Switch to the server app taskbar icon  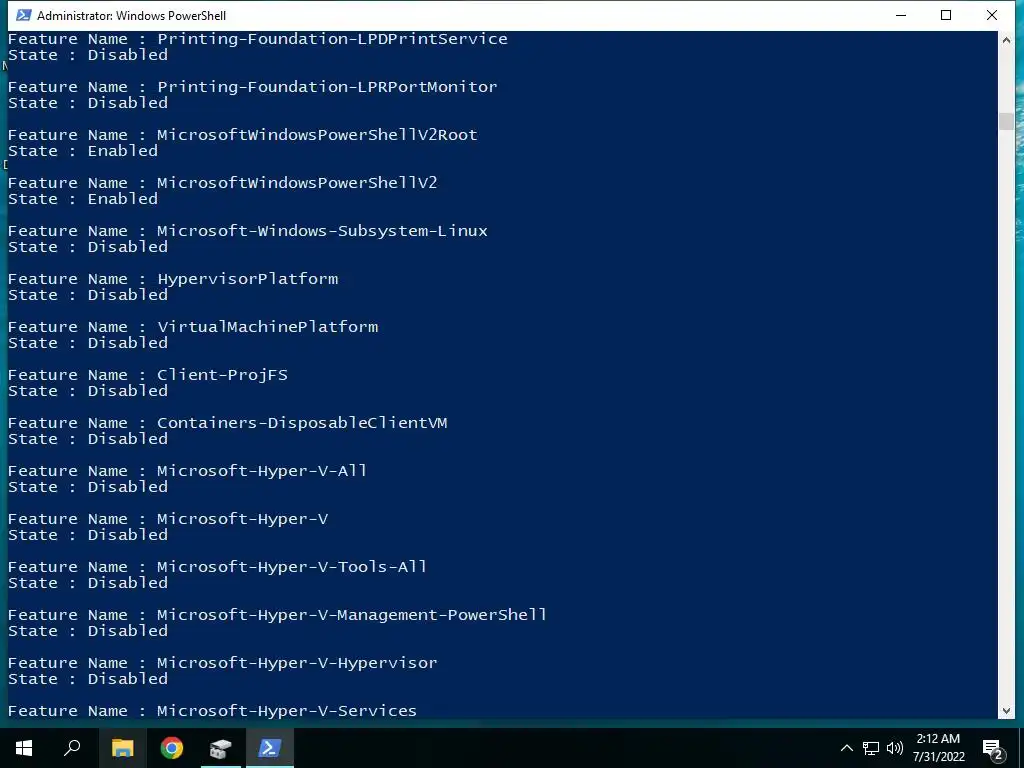221,748
